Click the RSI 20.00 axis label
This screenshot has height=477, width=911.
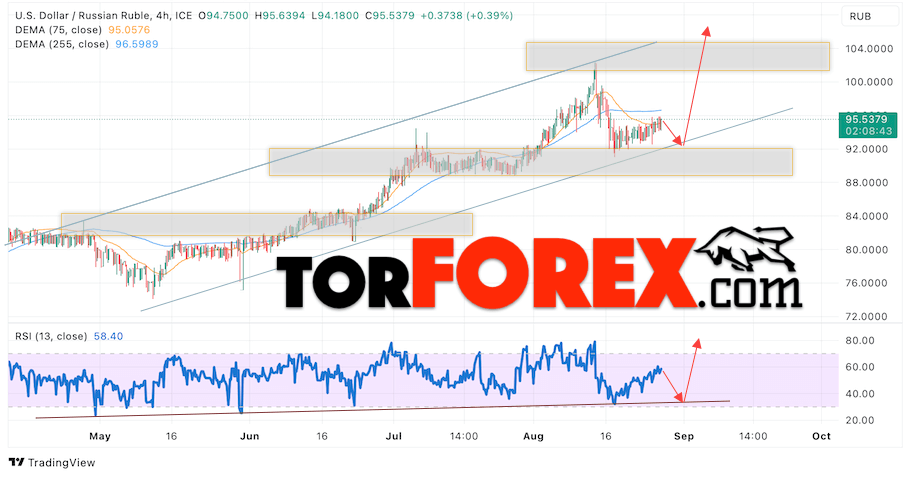[860, 420]
